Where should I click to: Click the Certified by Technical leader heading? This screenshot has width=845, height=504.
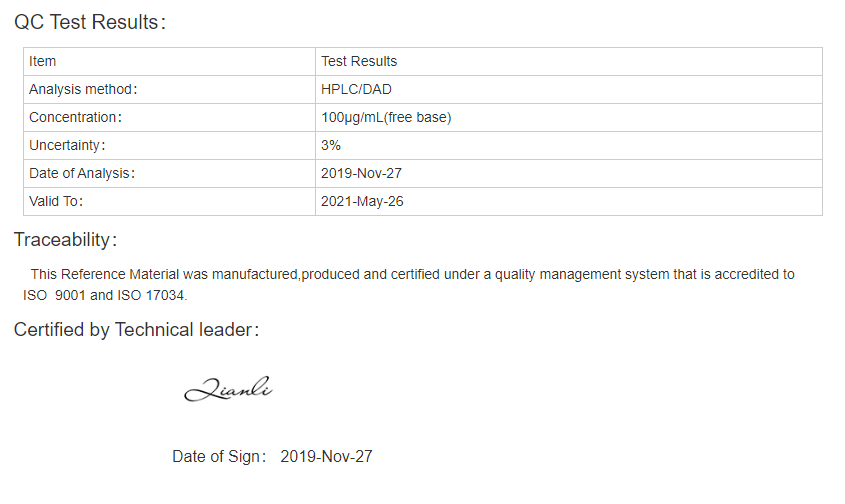(136, 330)
